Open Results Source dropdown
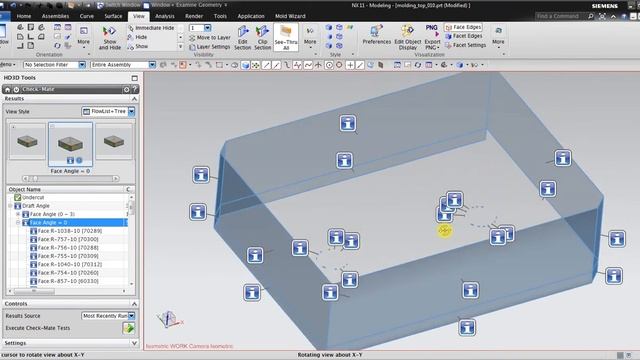 [x=131, y=316]
